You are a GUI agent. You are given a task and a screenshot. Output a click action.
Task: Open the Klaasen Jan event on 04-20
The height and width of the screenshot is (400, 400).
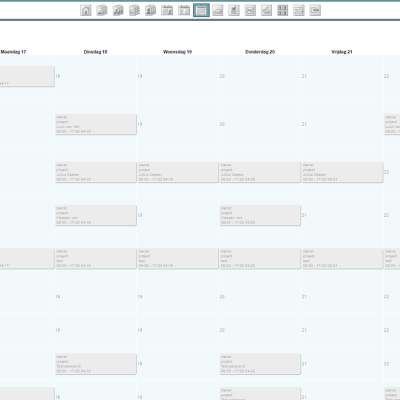260,215
